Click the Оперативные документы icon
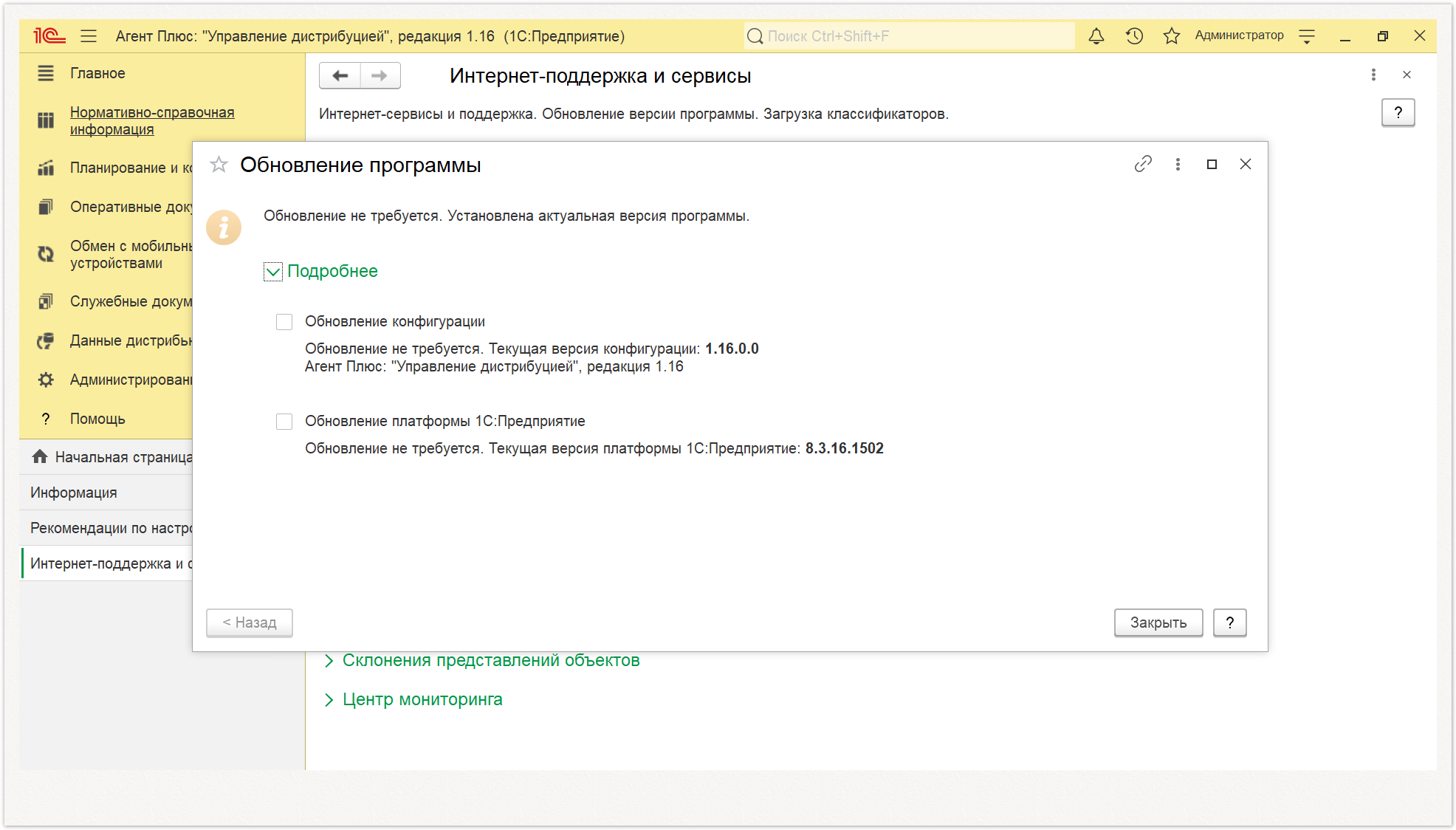1456x830 pixels. click(46, 207)
